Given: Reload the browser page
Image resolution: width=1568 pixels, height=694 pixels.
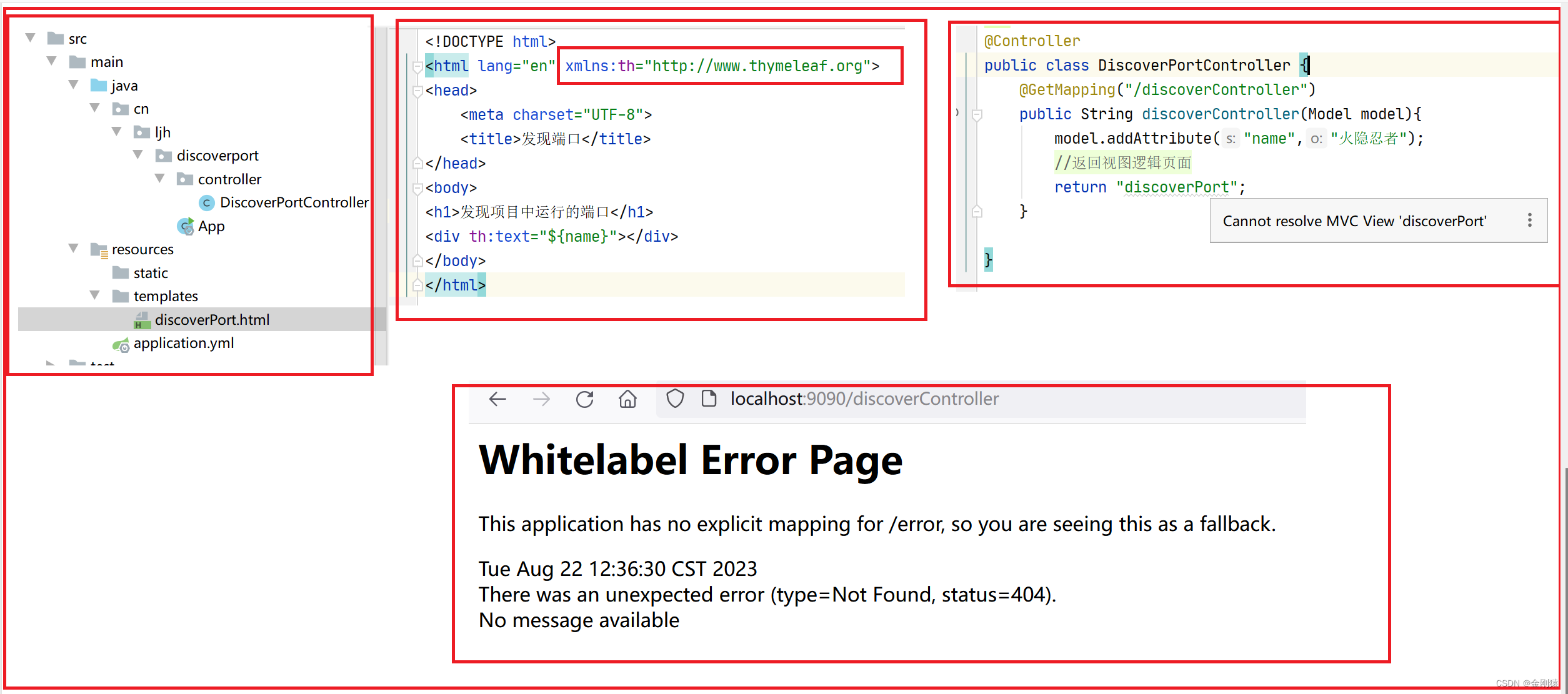Looking at the screenshot, I should pos(585,399).
